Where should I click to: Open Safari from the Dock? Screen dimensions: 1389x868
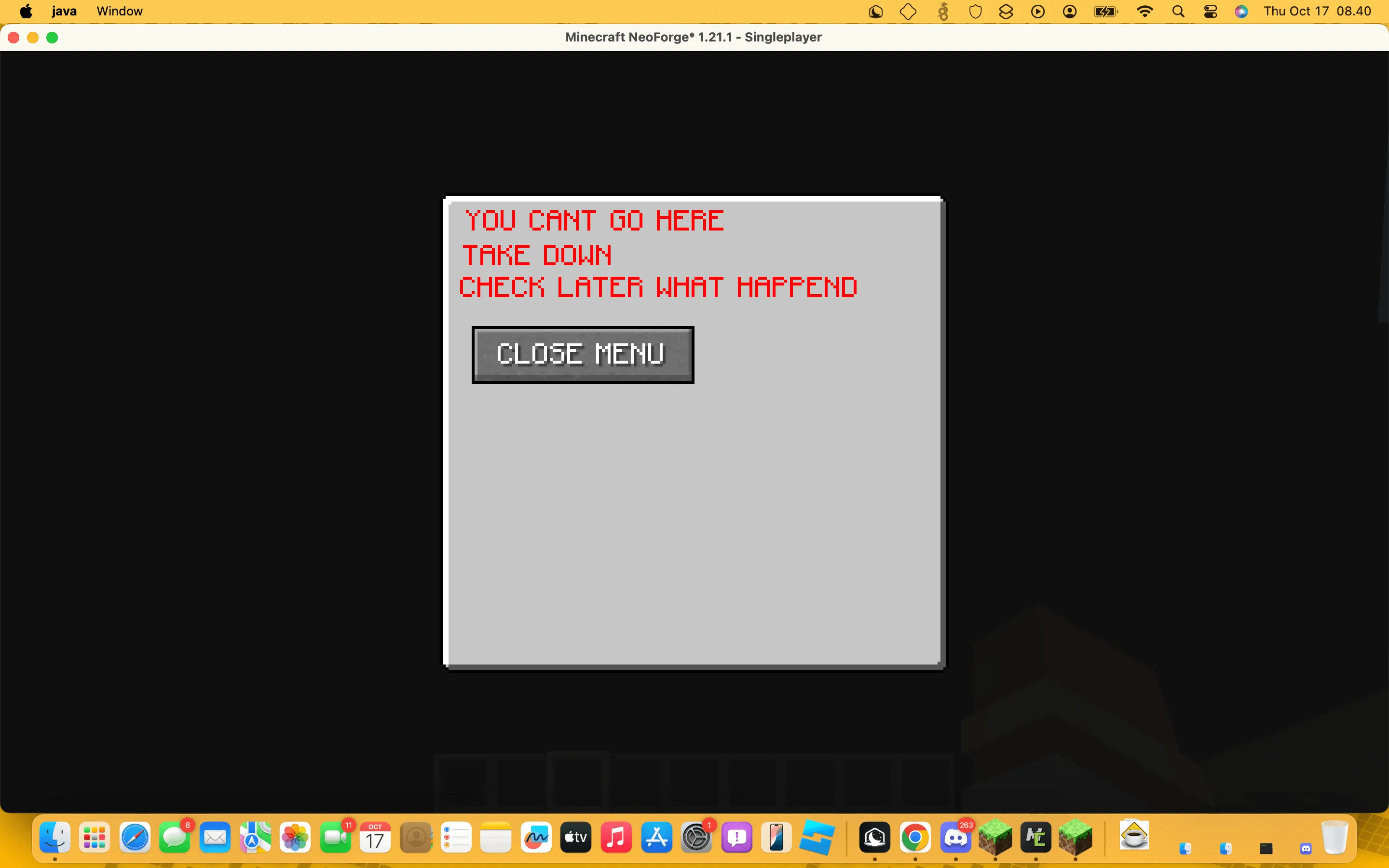coord(135,838)
